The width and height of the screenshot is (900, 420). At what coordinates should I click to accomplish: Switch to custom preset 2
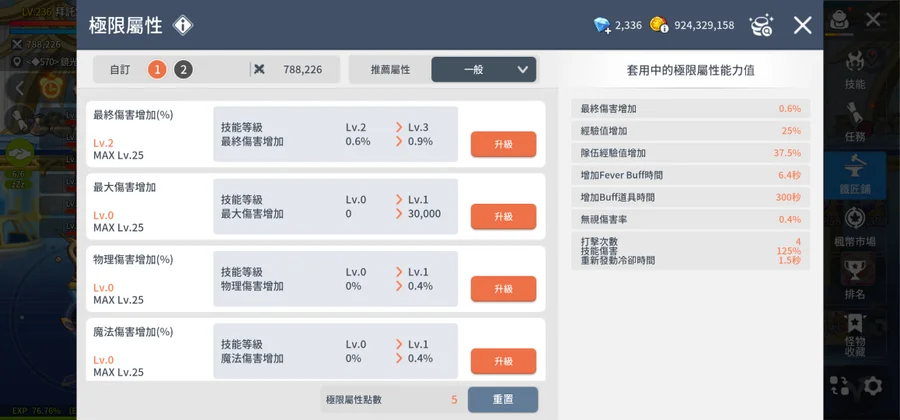click(x=183, y=70)
